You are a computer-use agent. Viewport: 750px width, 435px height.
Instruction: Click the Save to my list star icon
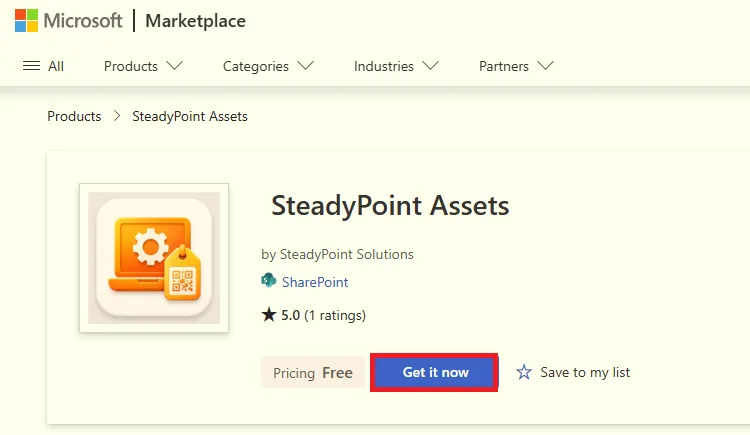coord(524,372)
